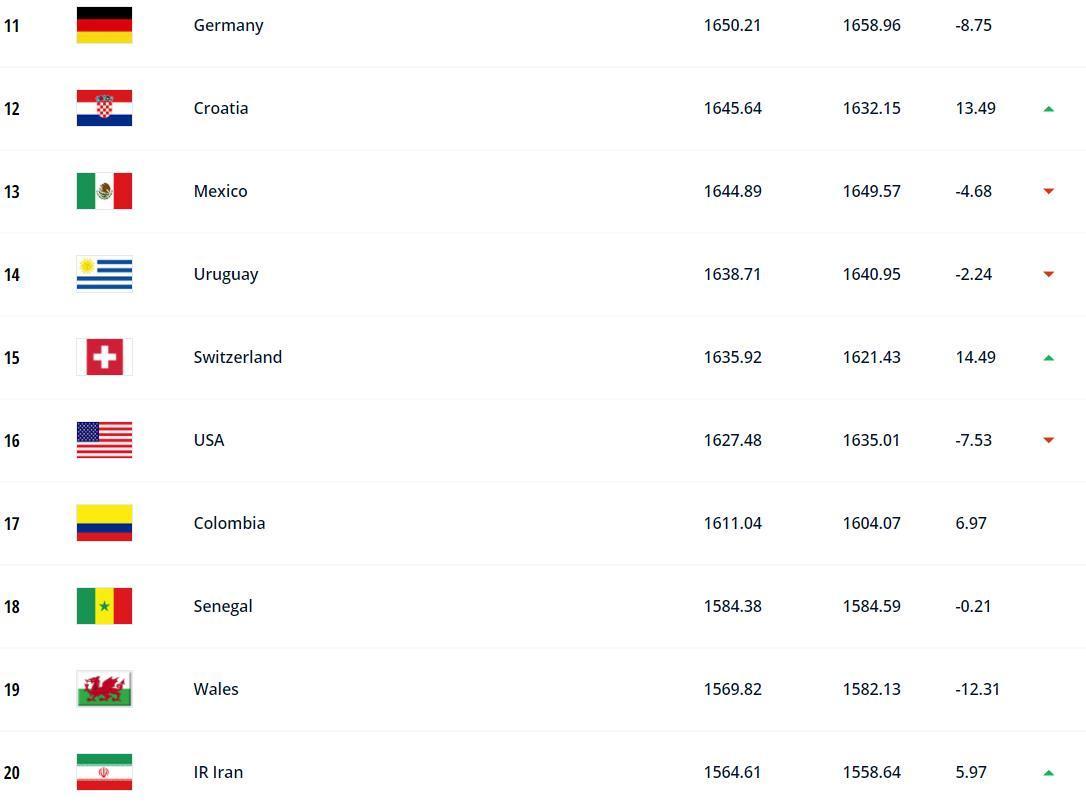Click the Germany flag icon
This screenshot has width=1086, height=808.
(x=104, y=25)
